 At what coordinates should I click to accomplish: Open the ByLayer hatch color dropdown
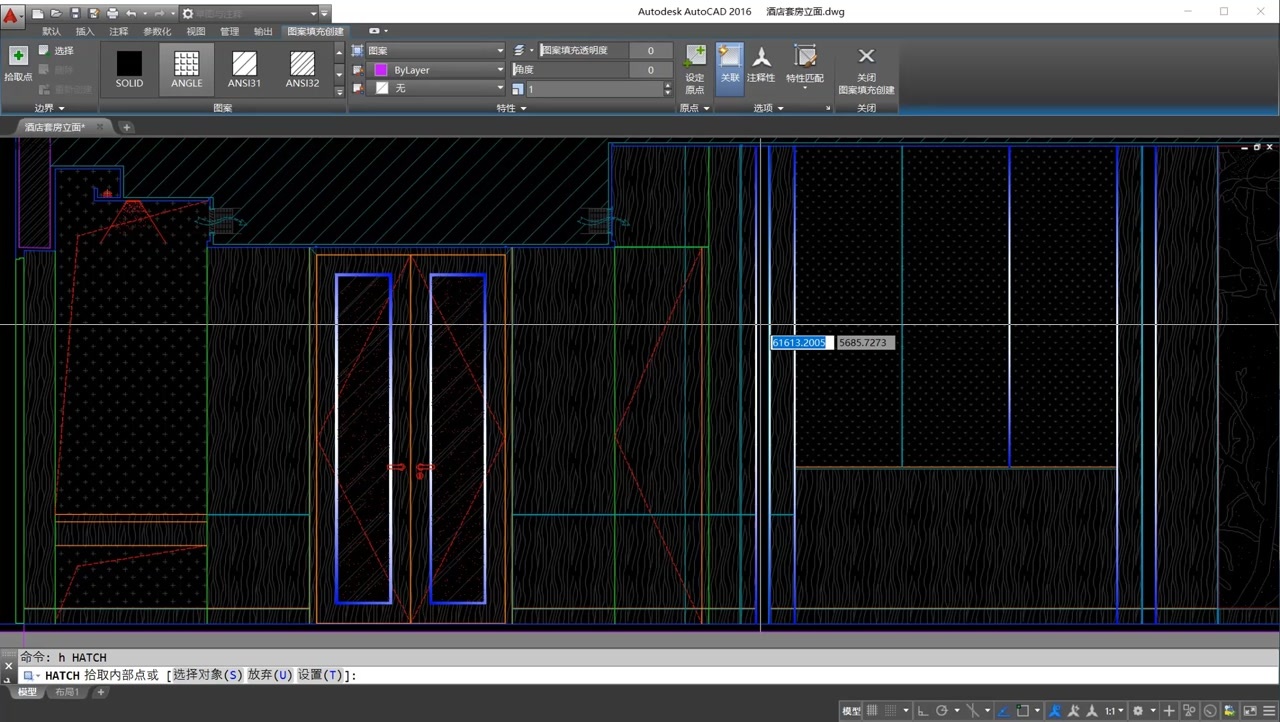click(x=435, y=70)
